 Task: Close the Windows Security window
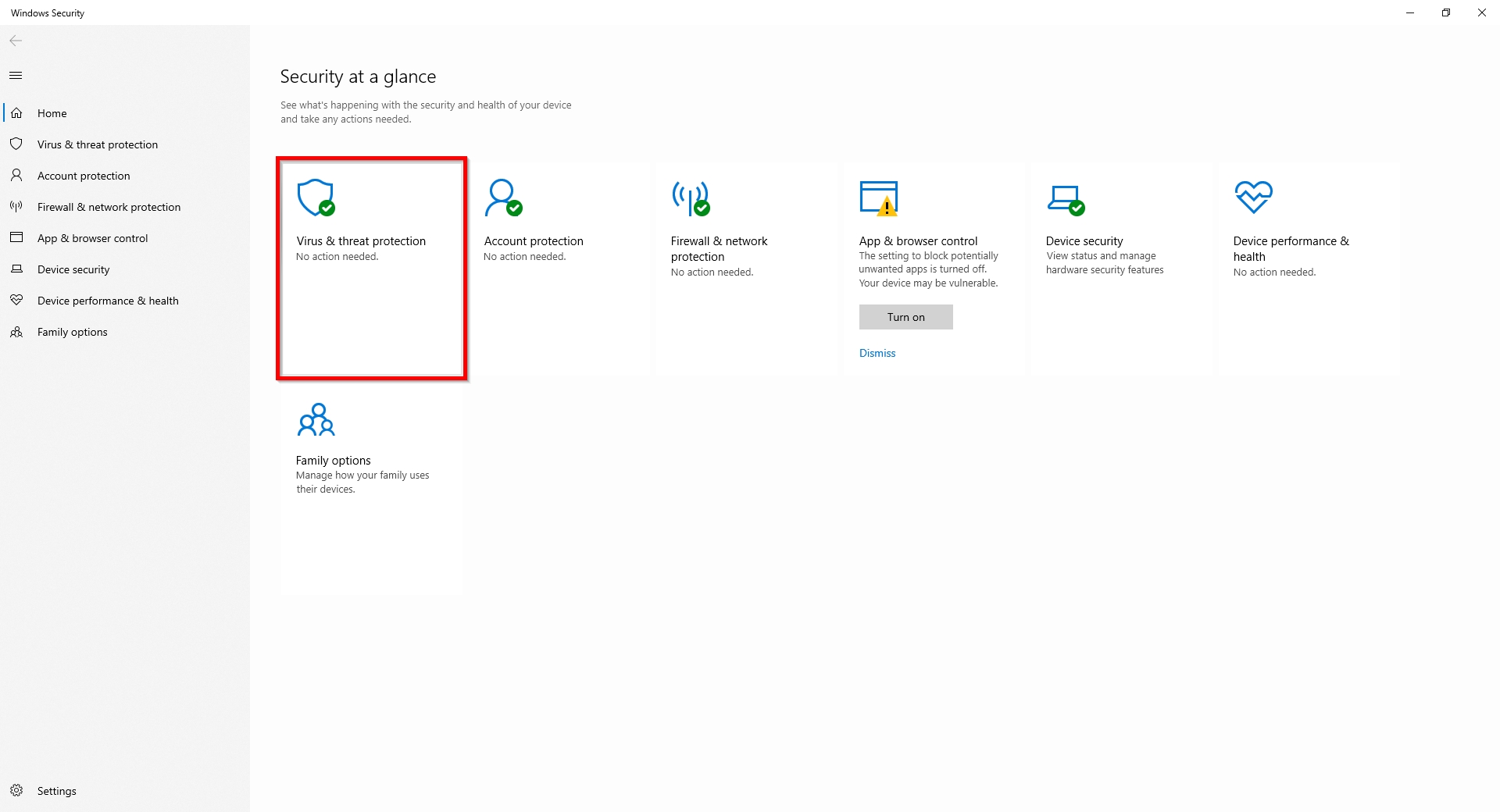pyautogui.click(x=1482, y=12)
